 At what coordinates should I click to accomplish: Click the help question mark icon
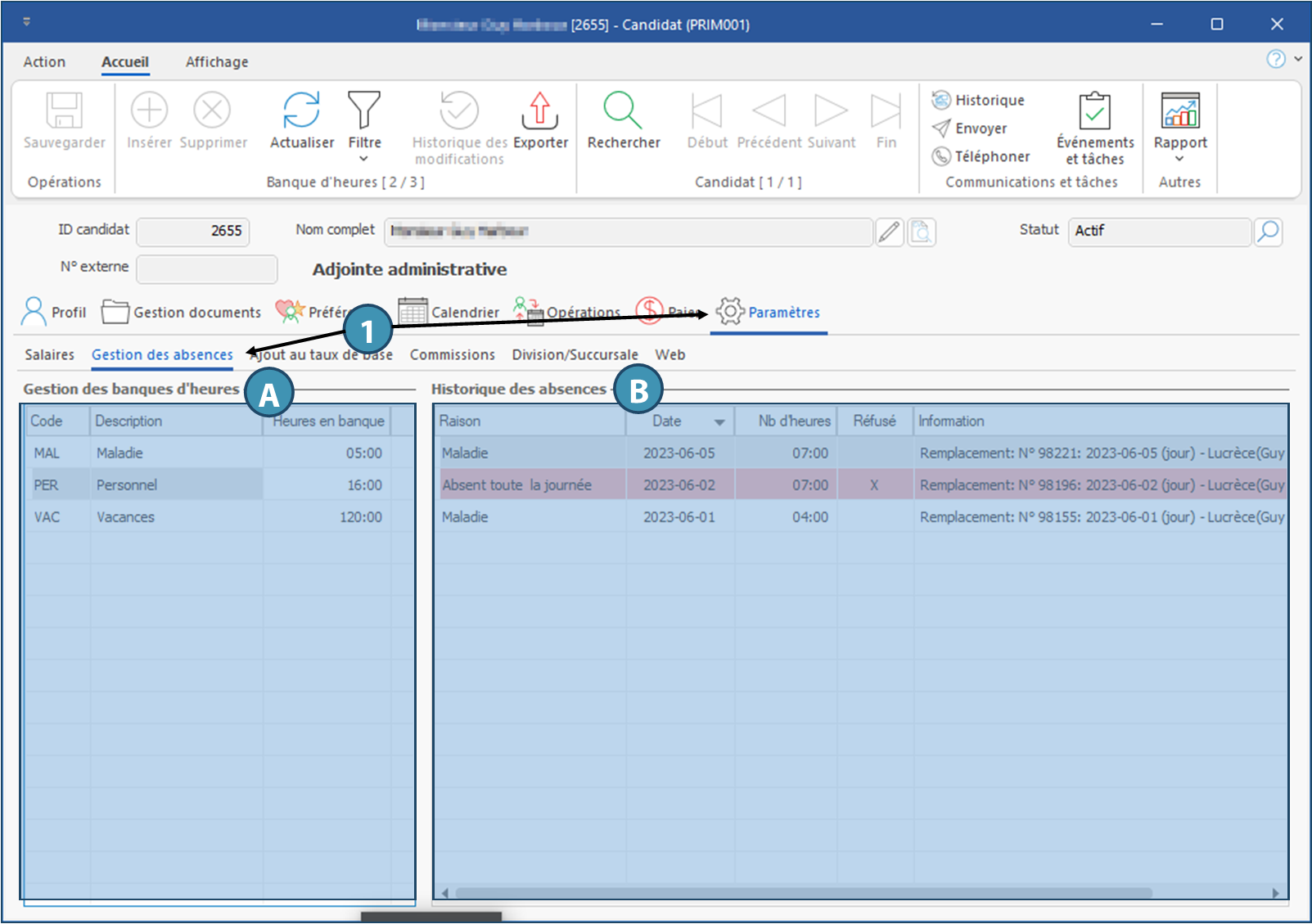(x=1275, y=59)
